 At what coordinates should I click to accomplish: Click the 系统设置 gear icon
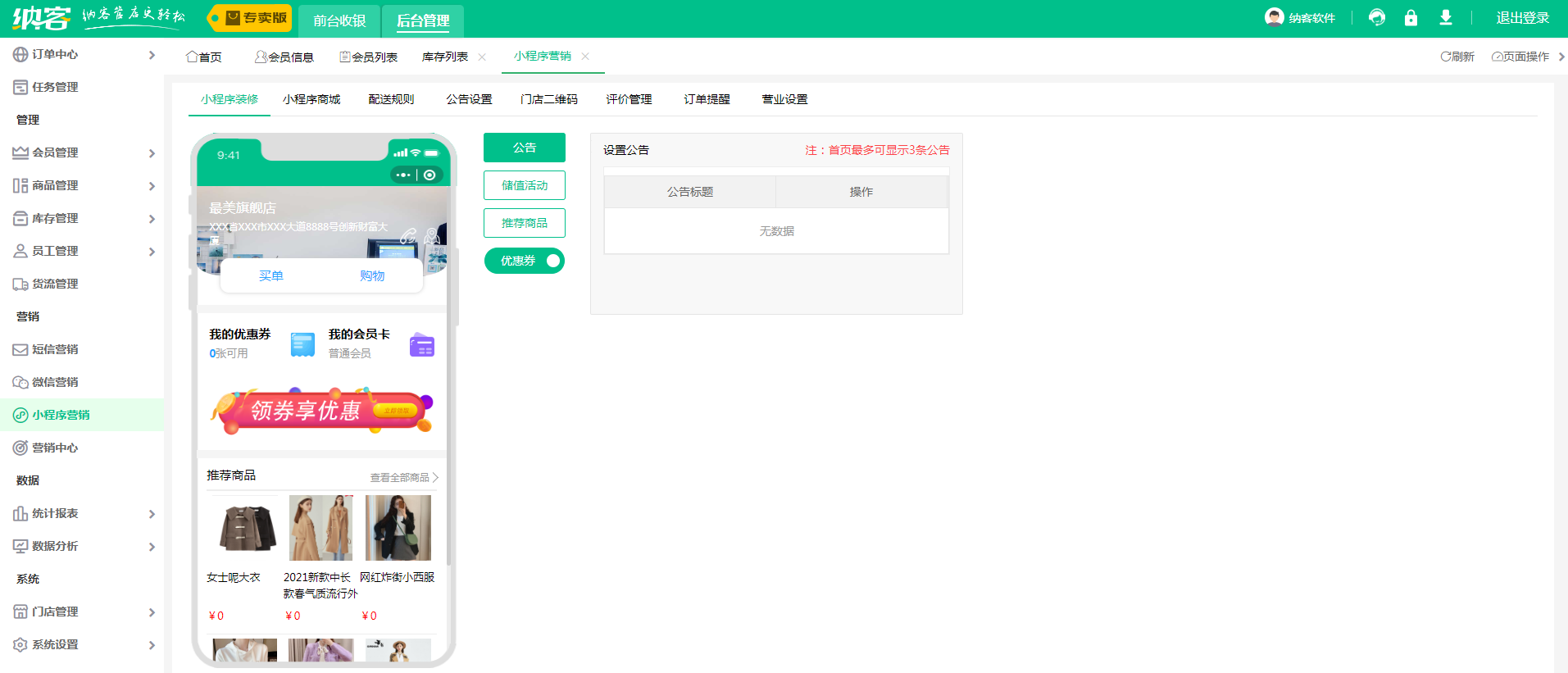pyautogui.click(x=20, y=644)
